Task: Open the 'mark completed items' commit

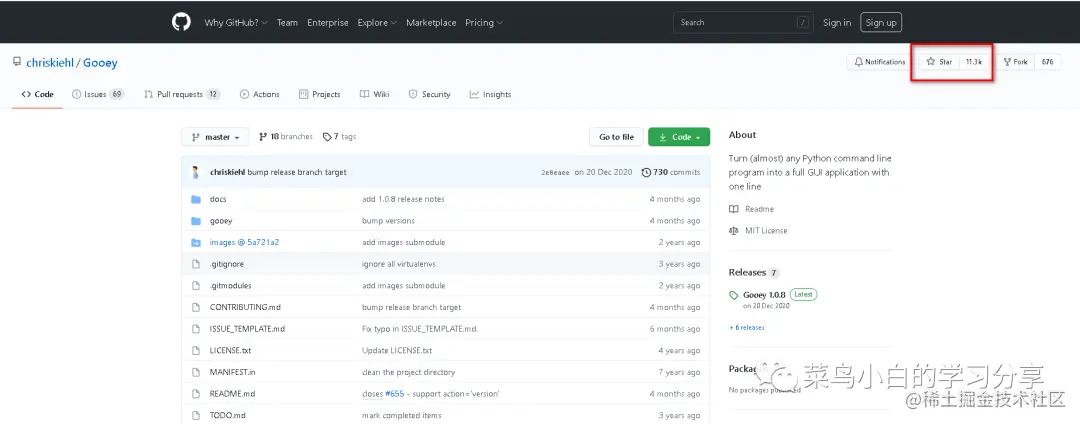Action: click(402, 416)
